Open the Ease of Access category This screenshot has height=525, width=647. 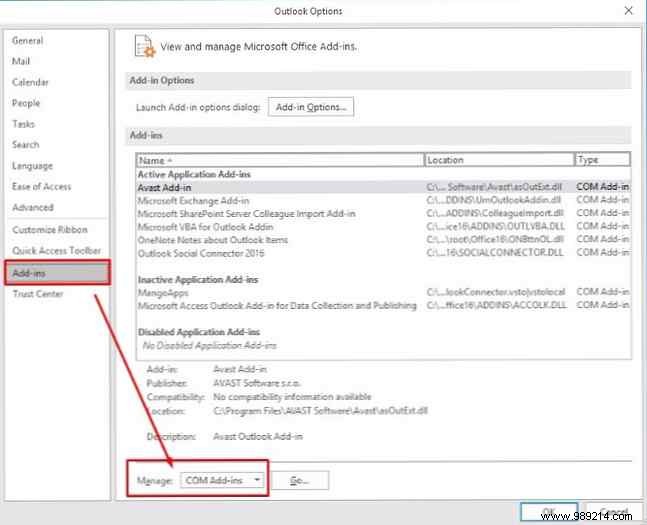click(x=40, y=187)
